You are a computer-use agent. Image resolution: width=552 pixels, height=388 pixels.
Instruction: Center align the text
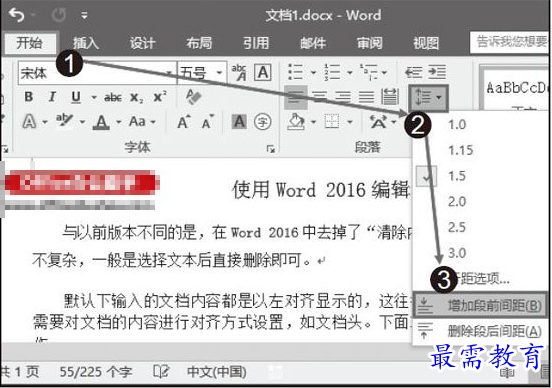319,97
